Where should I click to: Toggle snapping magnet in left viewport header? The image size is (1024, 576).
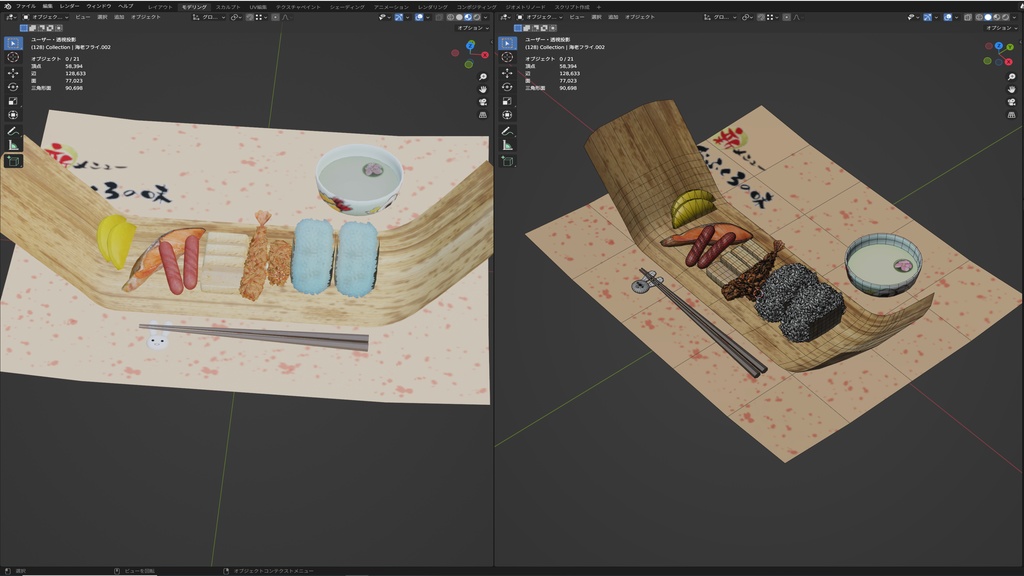[249, 17]
